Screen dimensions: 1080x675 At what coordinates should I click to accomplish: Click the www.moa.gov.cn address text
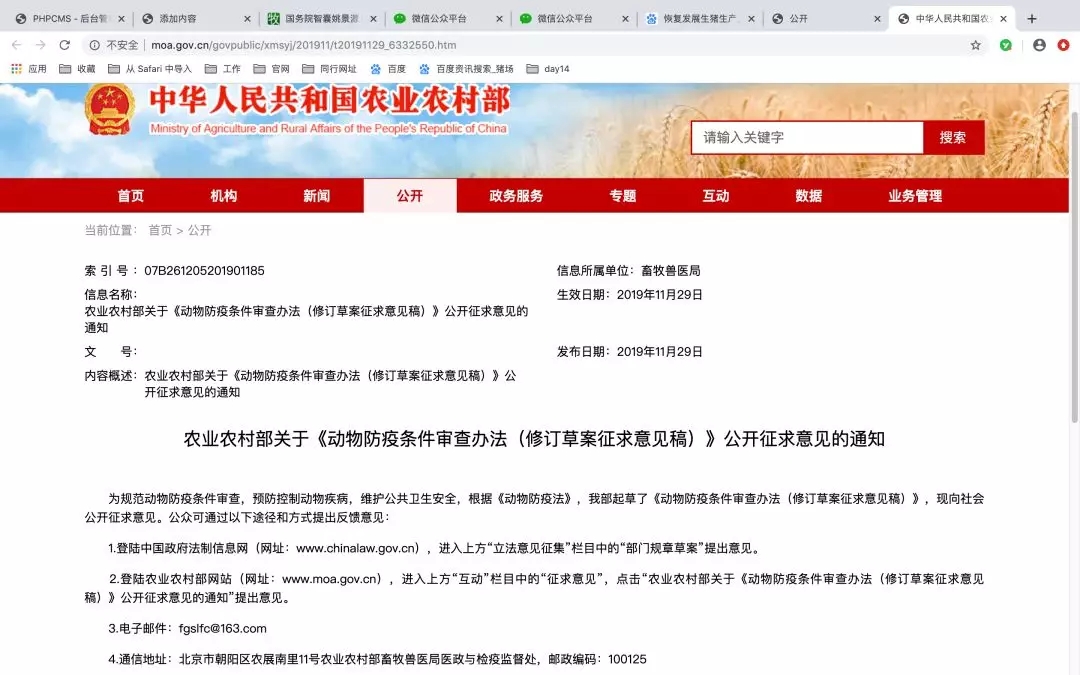pyautogui.click(x=331, y=579)
